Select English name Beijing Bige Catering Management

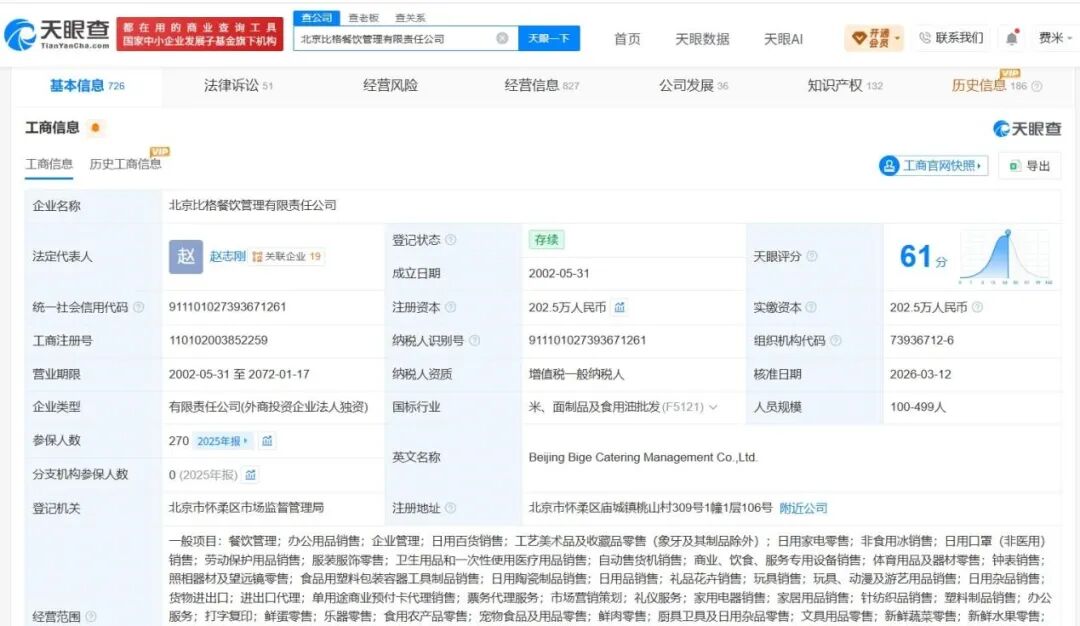point(643,457)
